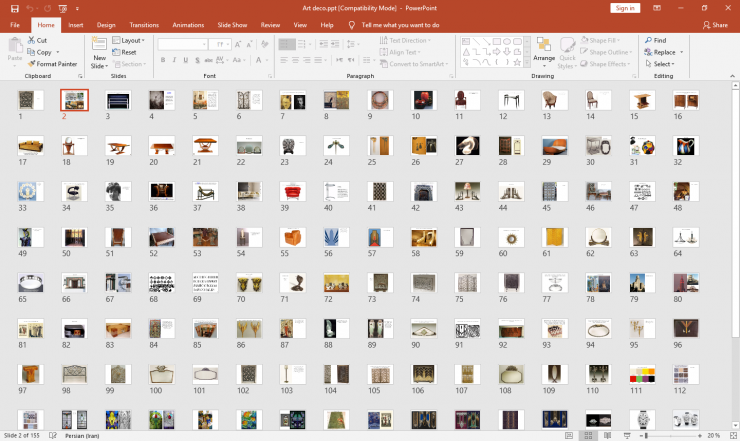Open the Slide Show ribbon tab
The width and height of the screenshot is (740, 441).
[x=232, y=25]
